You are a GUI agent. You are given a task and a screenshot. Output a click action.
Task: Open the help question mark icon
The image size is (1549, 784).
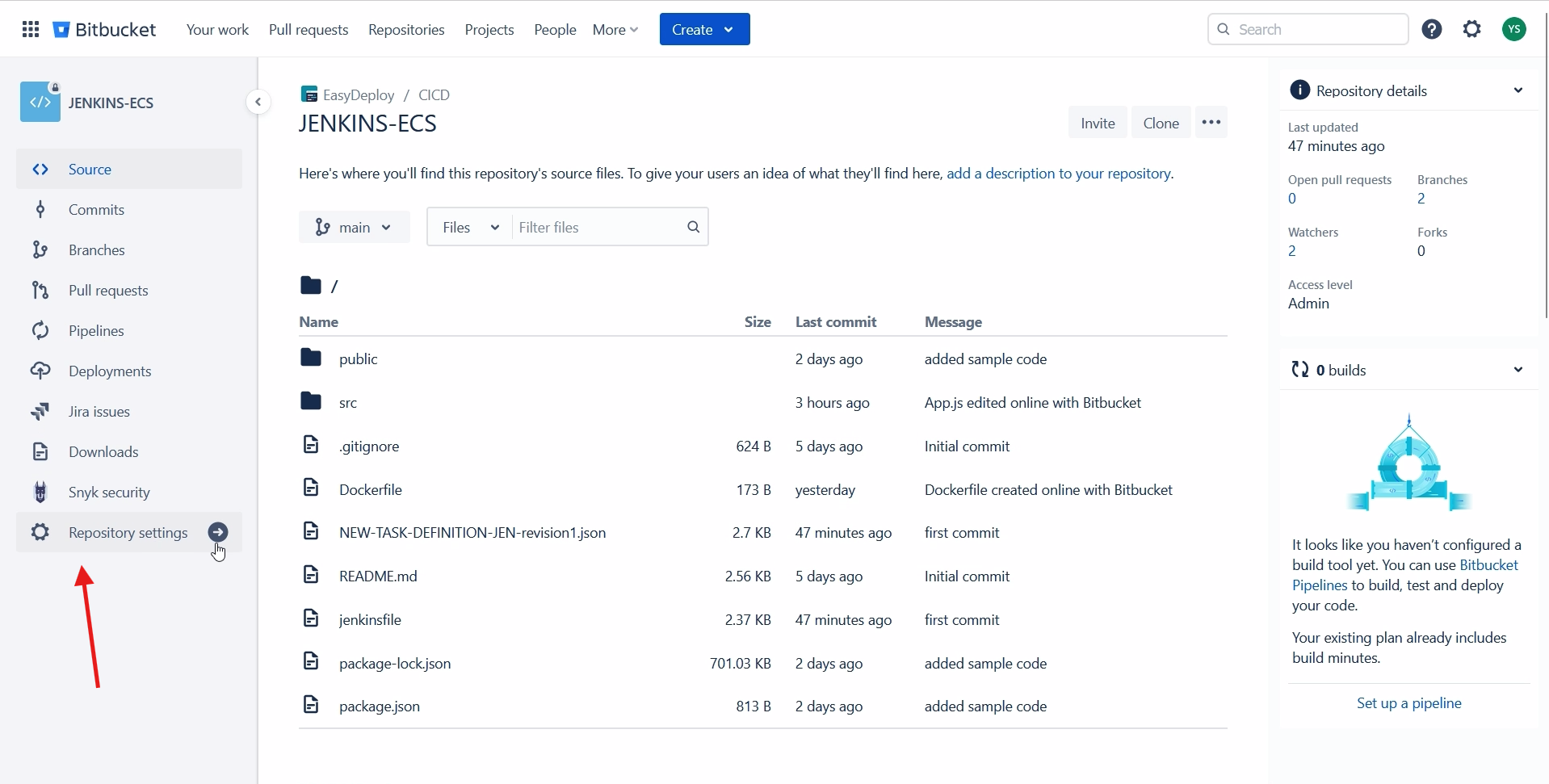1432,30
